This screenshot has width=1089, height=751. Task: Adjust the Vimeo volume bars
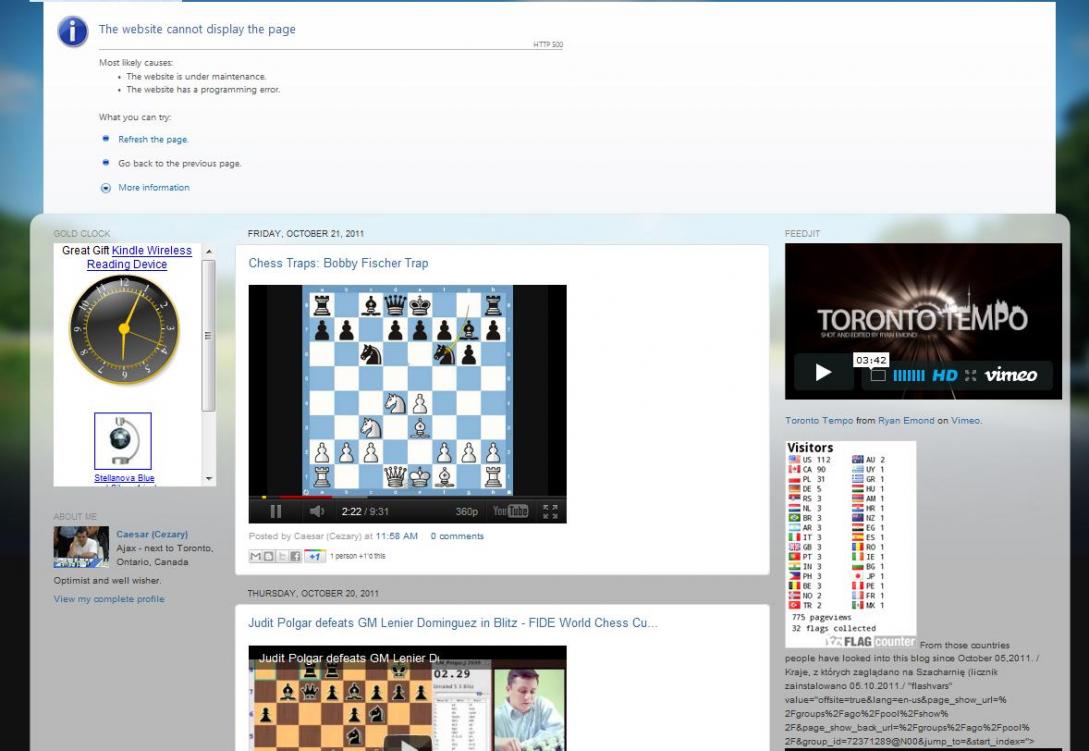coord(909,375)
